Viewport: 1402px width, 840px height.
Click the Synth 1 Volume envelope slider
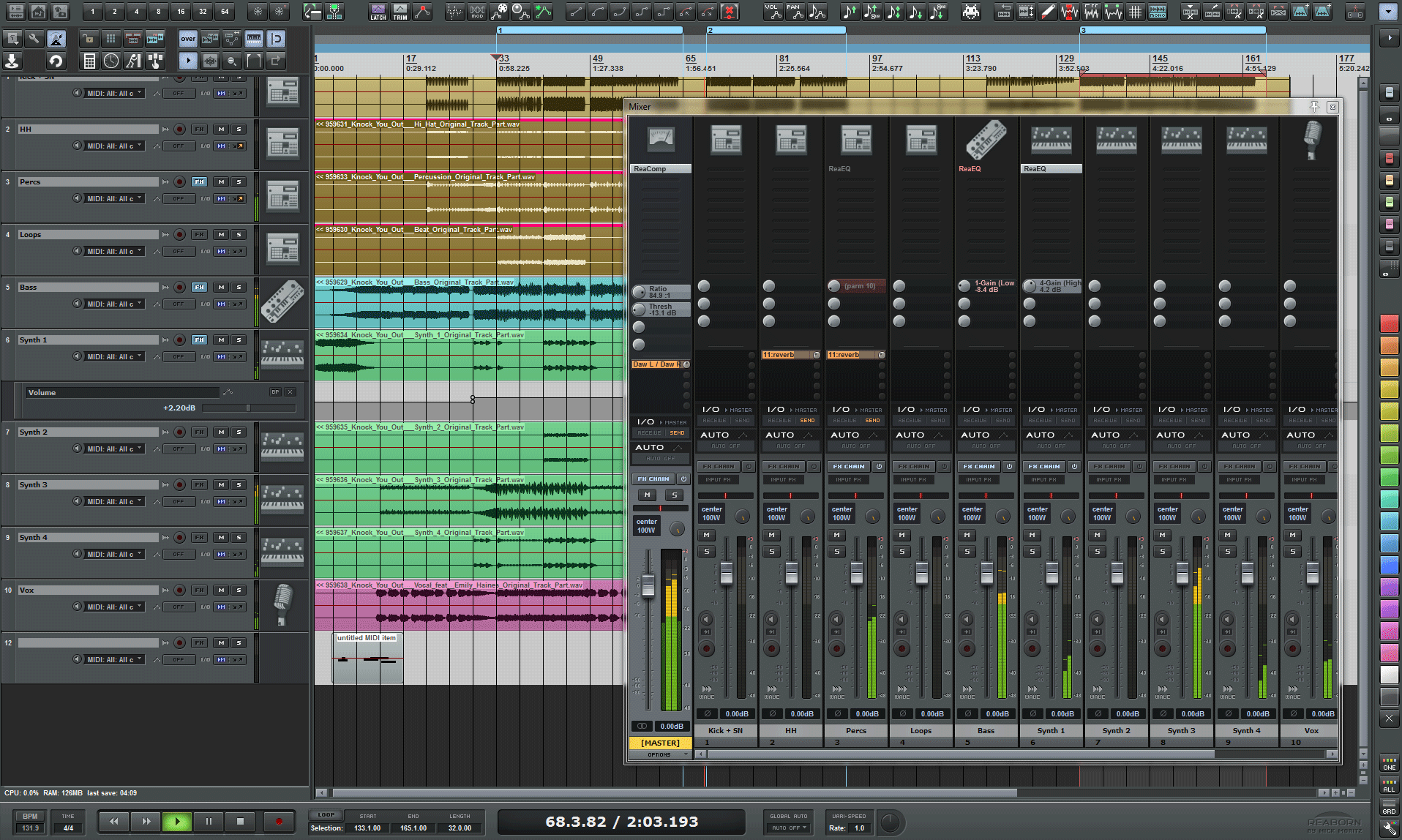coord(249,408)
